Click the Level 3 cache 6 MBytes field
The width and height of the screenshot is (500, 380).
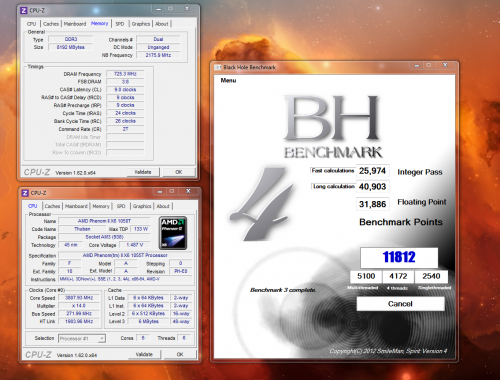coord(148,321)
